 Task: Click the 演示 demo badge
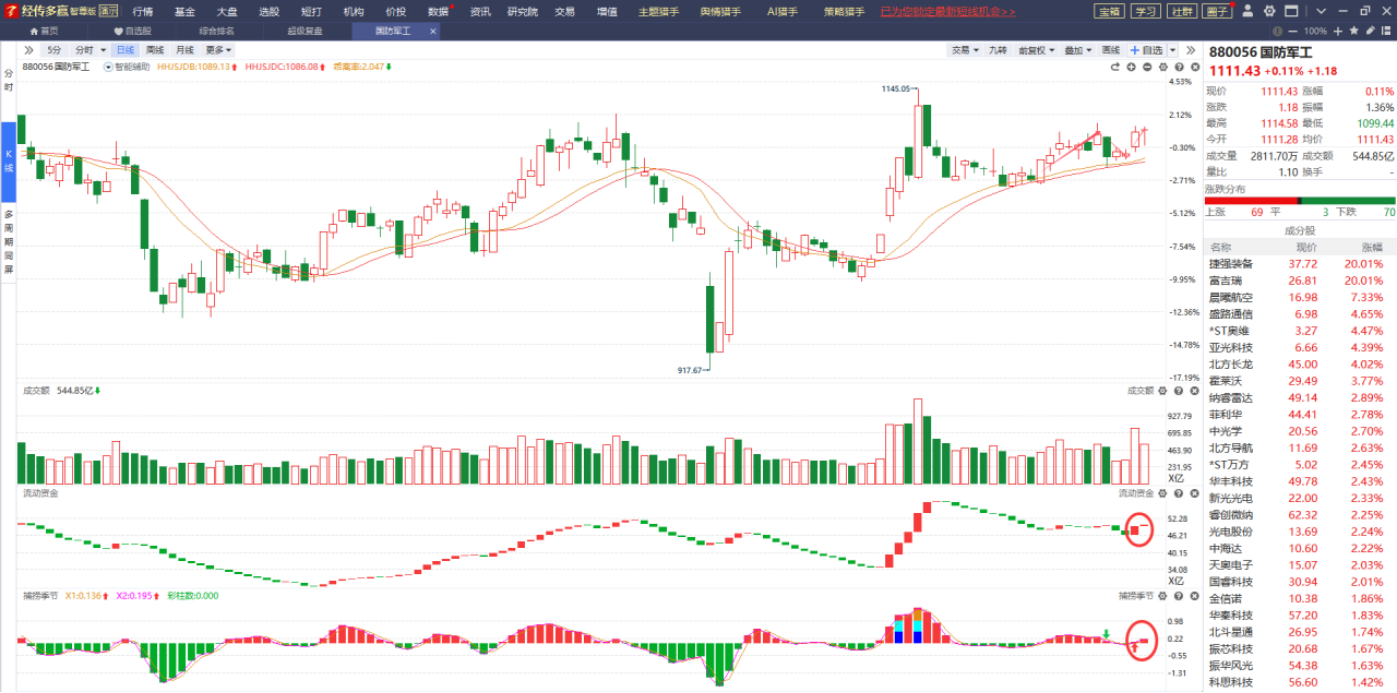pos(108,12)
